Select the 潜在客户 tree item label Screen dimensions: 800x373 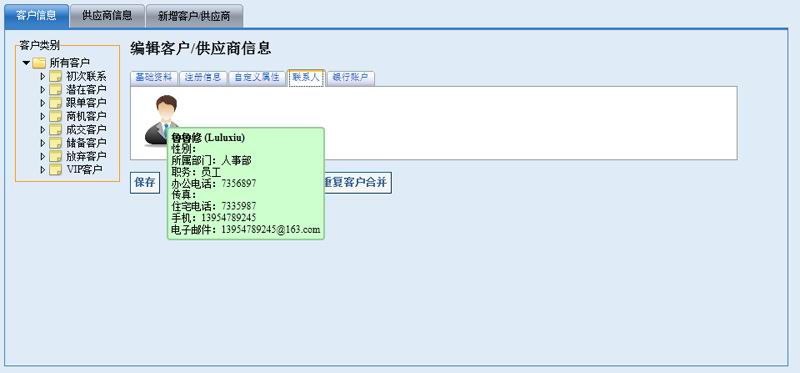point(86,90)
